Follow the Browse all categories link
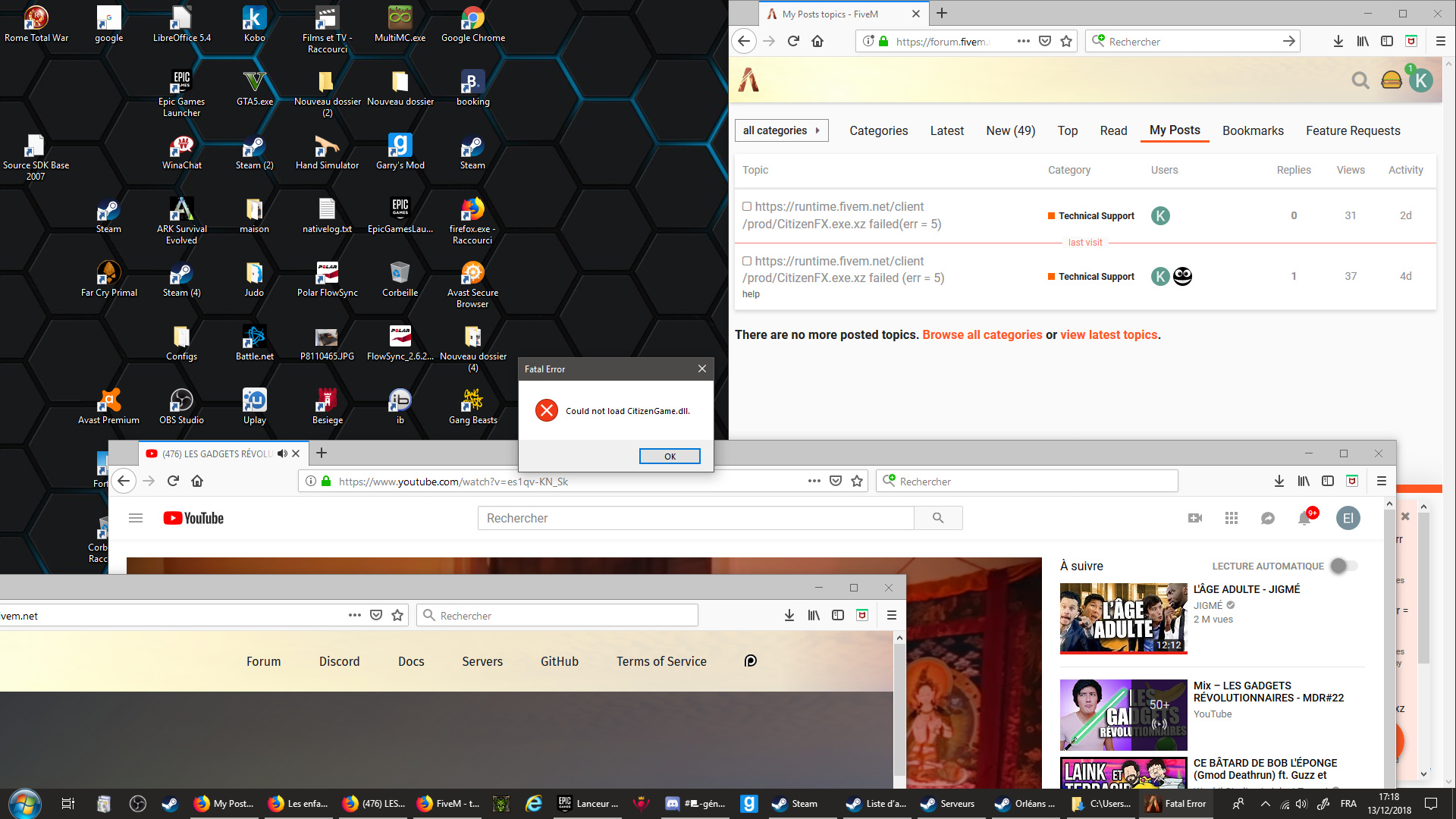This screenshot has height=819, width=1456. (x=982, y=334)
